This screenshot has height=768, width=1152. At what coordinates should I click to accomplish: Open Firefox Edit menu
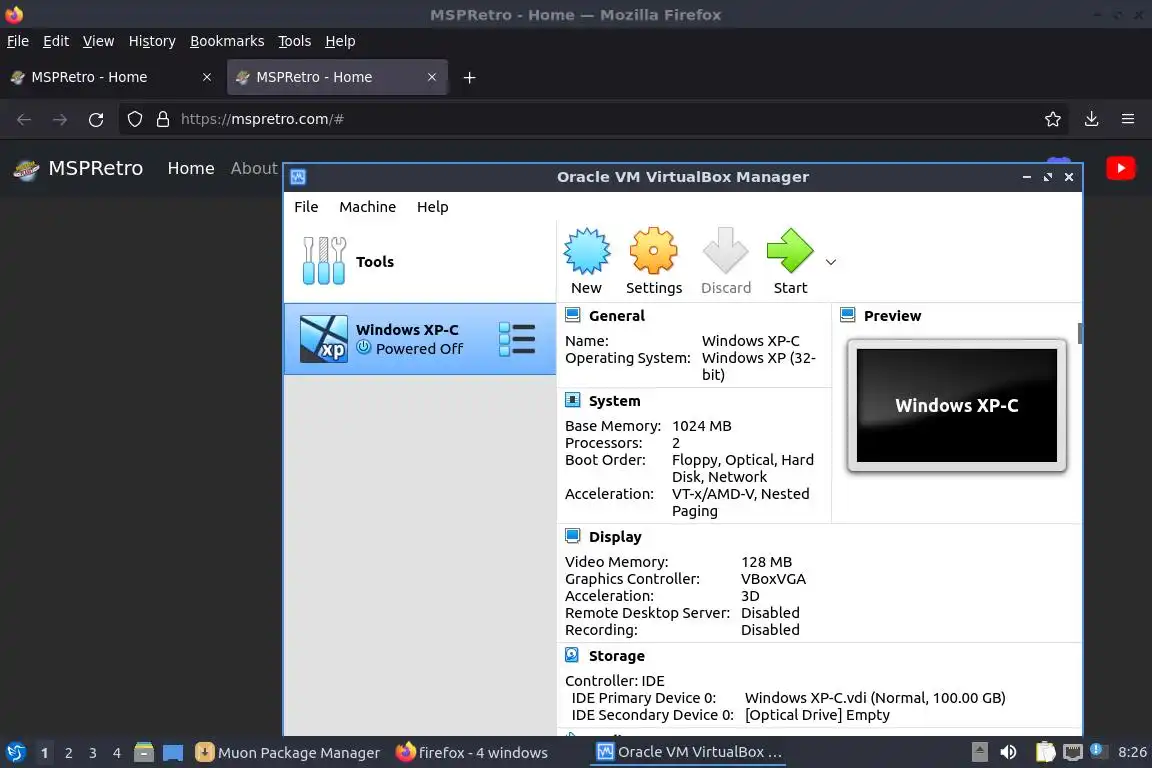pos(56,41)
